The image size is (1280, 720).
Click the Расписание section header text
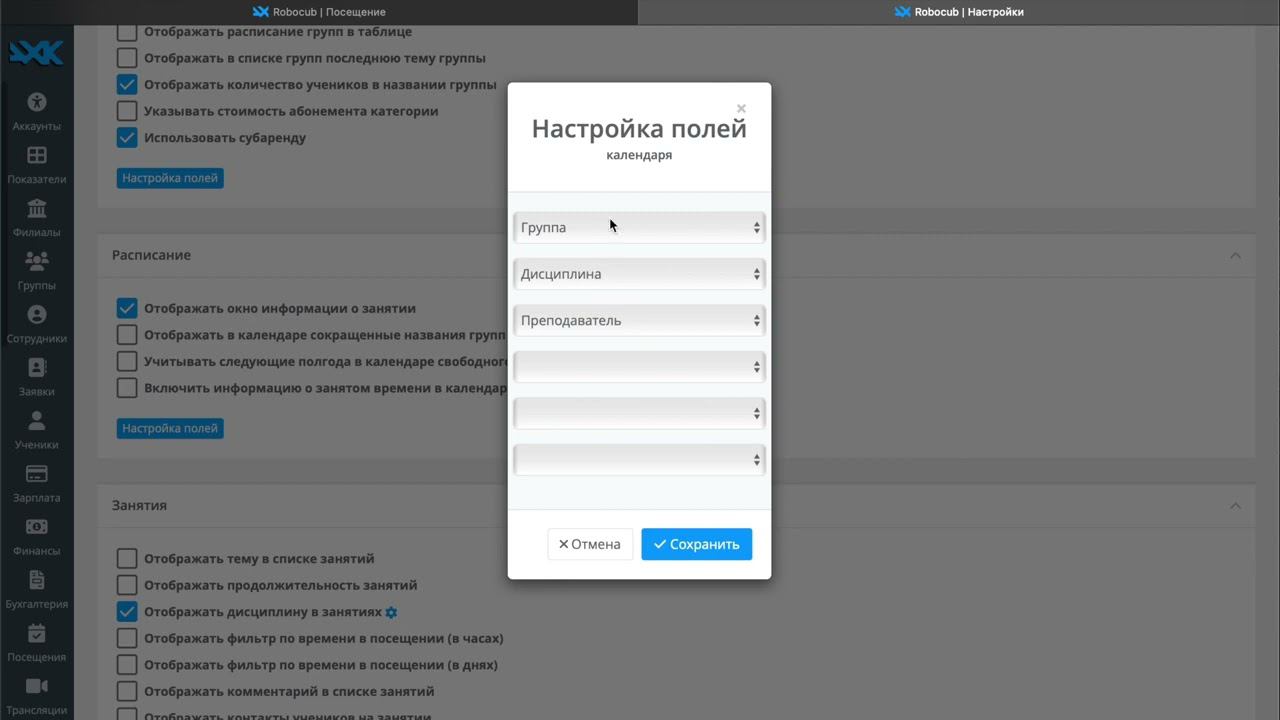point(151,255)
